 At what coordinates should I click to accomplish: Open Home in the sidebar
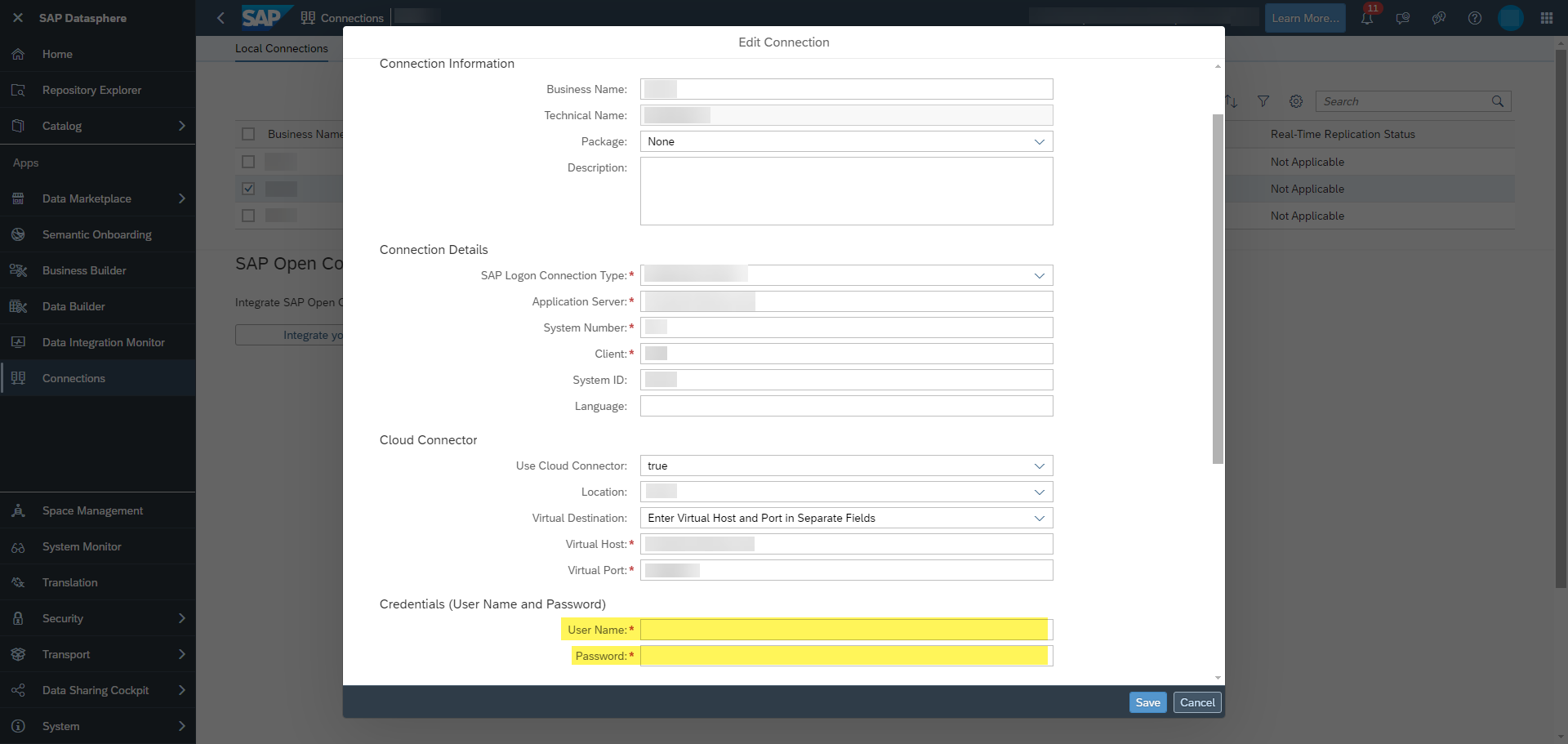(x=98, y=54)
